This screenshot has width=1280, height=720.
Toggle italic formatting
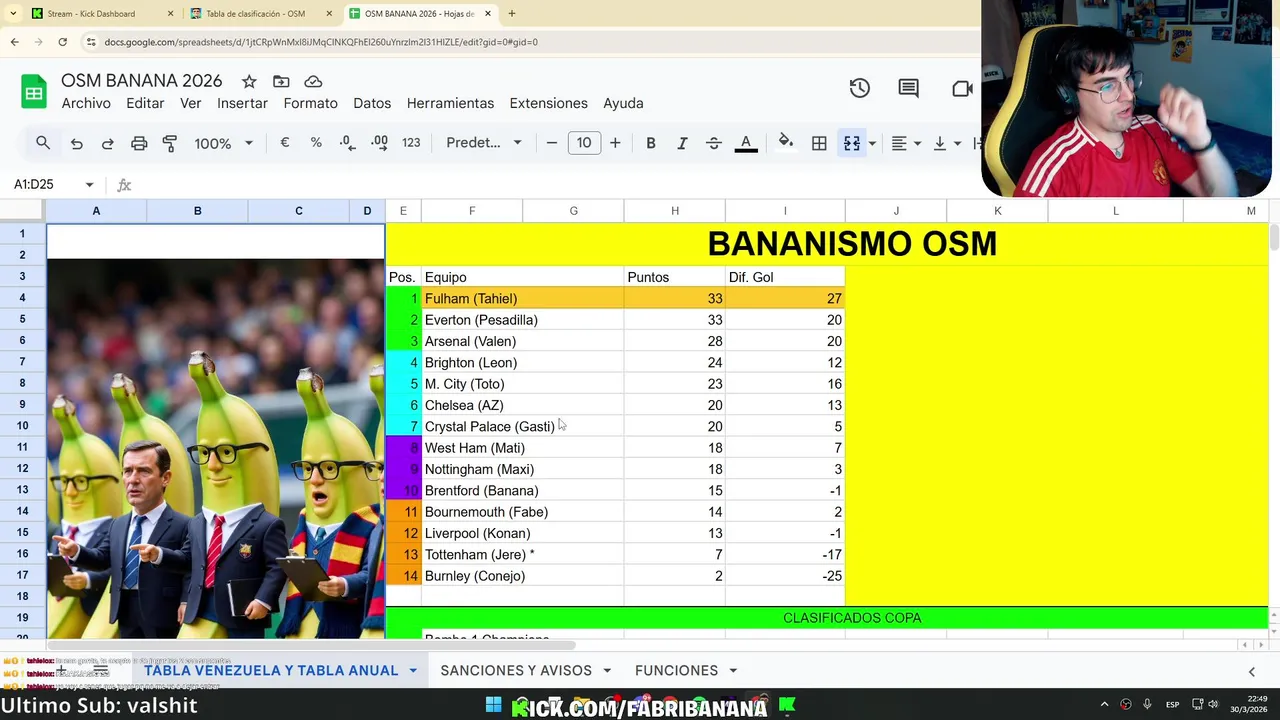pos(682,143)
